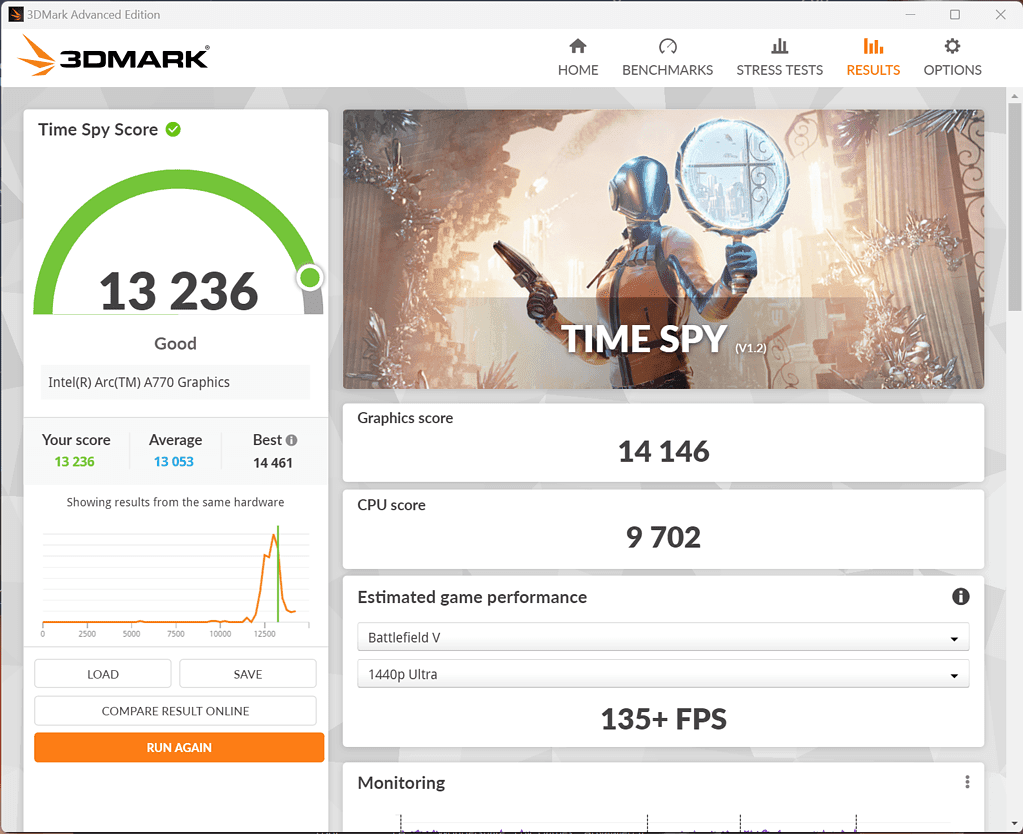Open the Monitoring three-dot menu
Screen dimensions: 1023x834
(967, 782)
